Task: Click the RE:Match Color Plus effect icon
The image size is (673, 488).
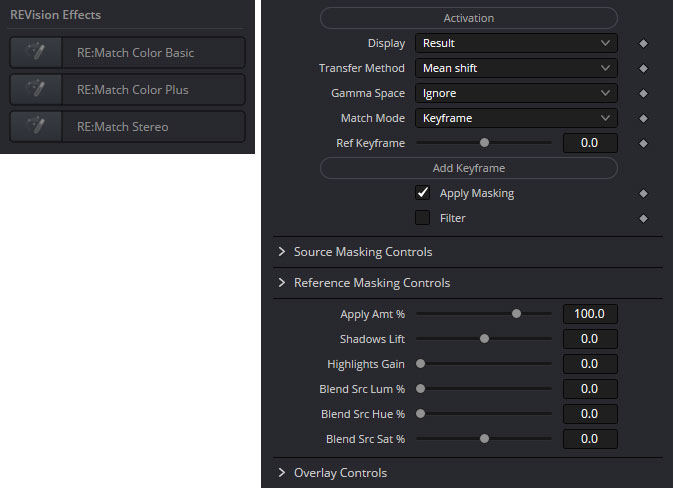Action: coord(36,89)
